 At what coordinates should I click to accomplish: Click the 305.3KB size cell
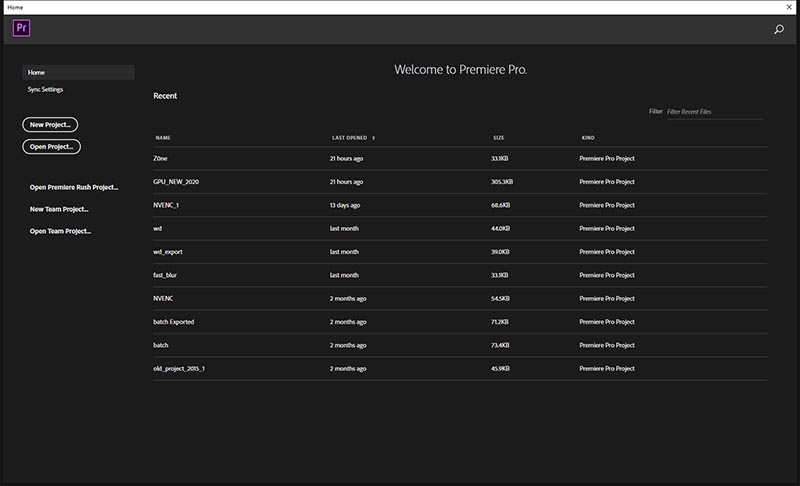[x=502, y=182]
